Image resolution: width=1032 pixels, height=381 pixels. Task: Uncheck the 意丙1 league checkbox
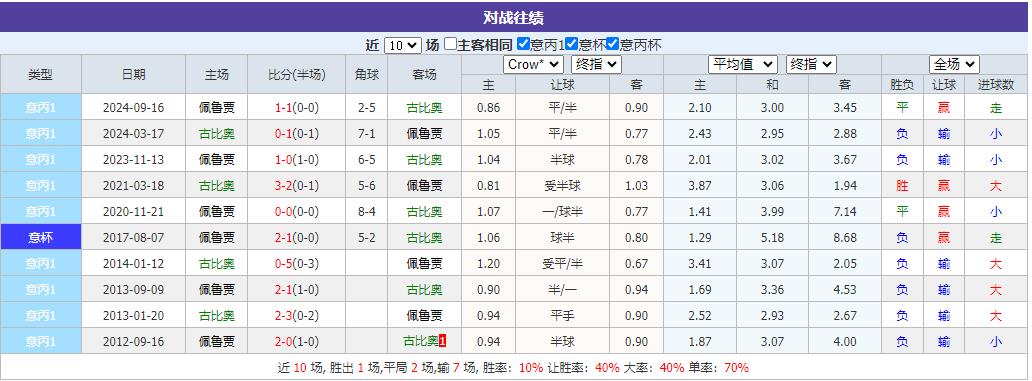click(523, 44)
